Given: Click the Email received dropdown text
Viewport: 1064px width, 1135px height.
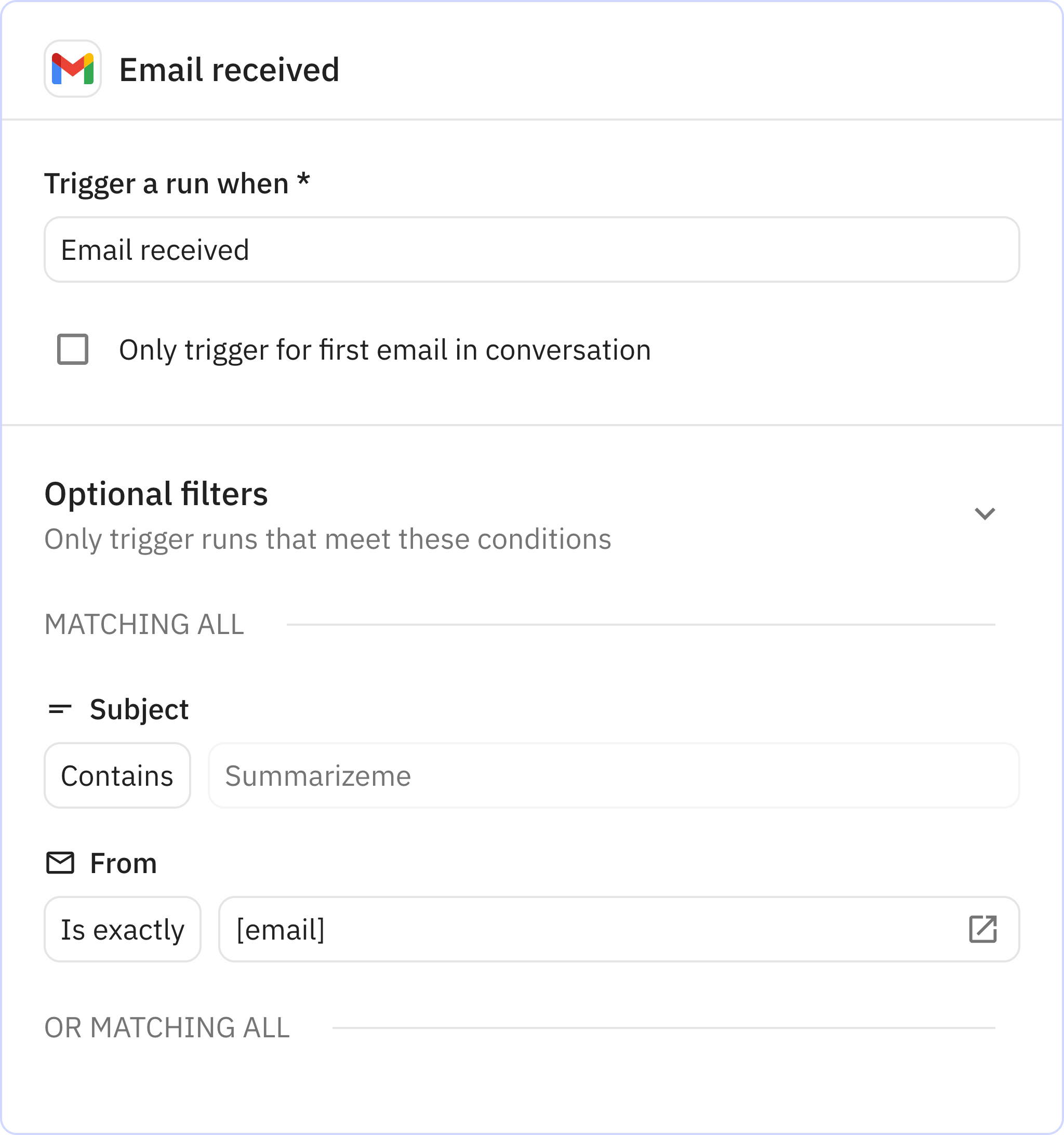Looking at the screenshot, I should tap(156, 249).
